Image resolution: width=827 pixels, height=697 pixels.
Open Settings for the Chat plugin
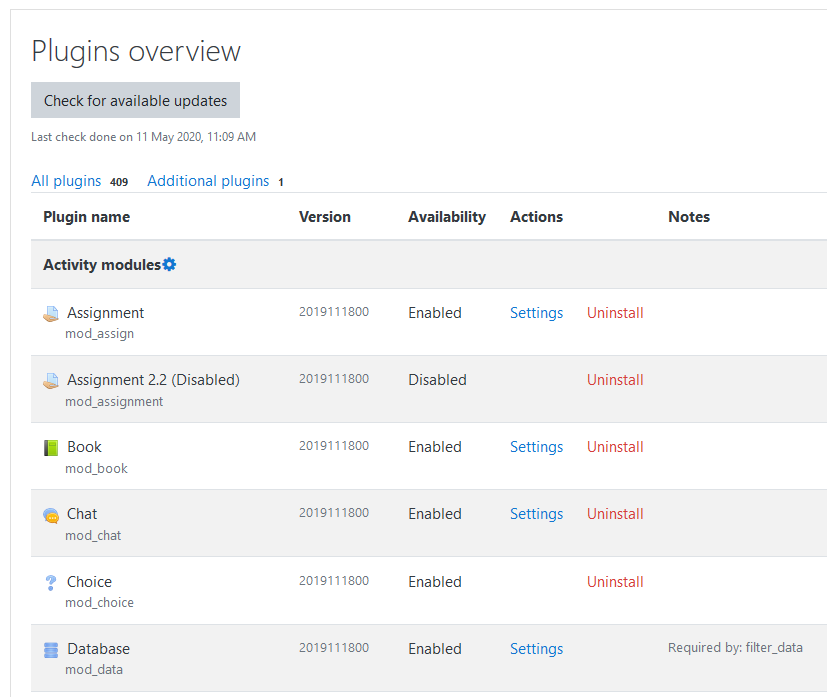pos(536,514)
